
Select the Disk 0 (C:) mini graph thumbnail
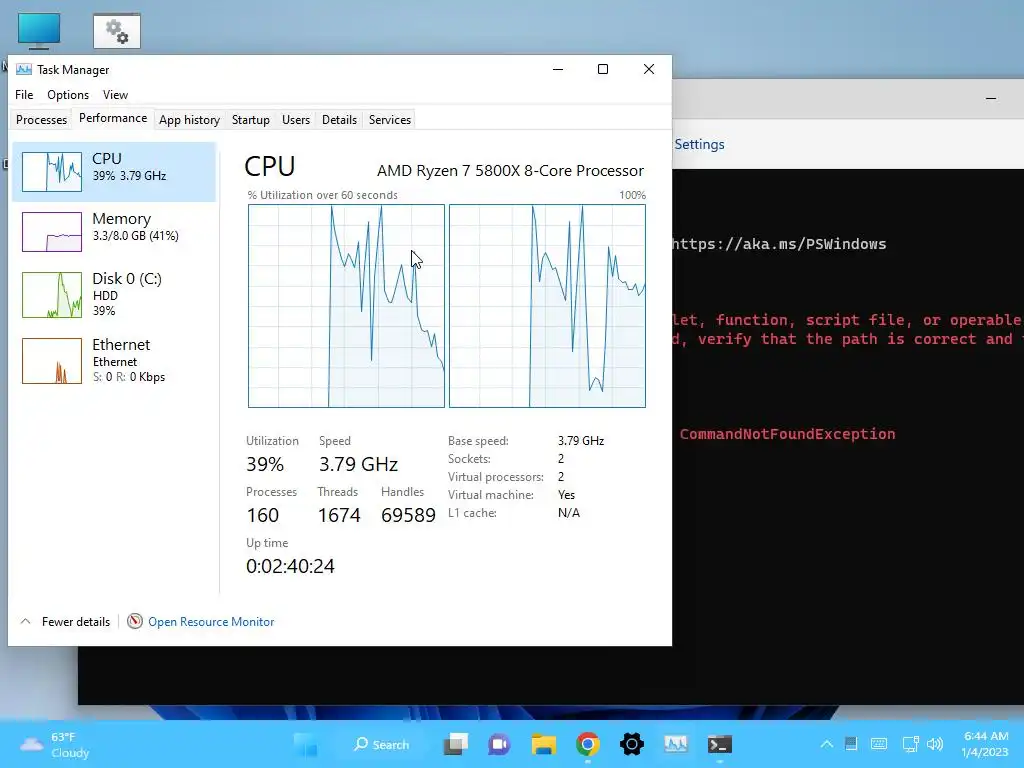pyautogui.click(x=52, y=295)
